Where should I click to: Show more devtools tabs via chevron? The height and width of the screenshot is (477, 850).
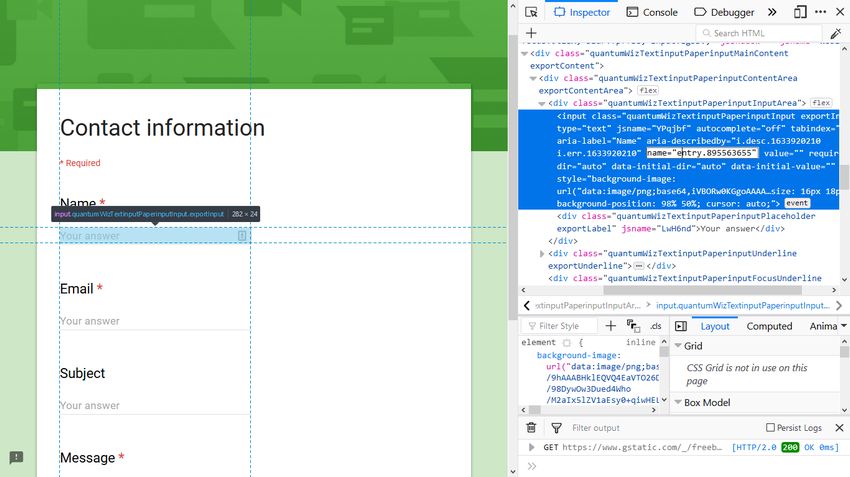[772, 12]
